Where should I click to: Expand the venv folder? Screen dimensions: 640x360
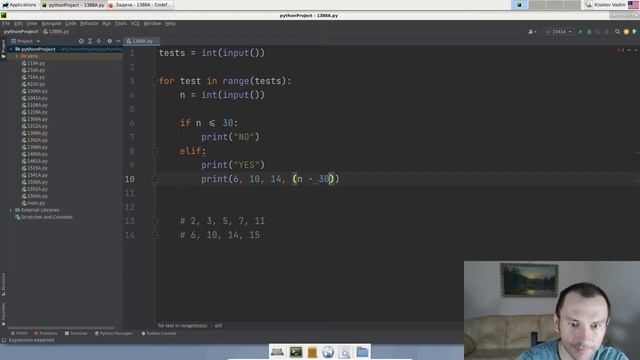[17, 56]
